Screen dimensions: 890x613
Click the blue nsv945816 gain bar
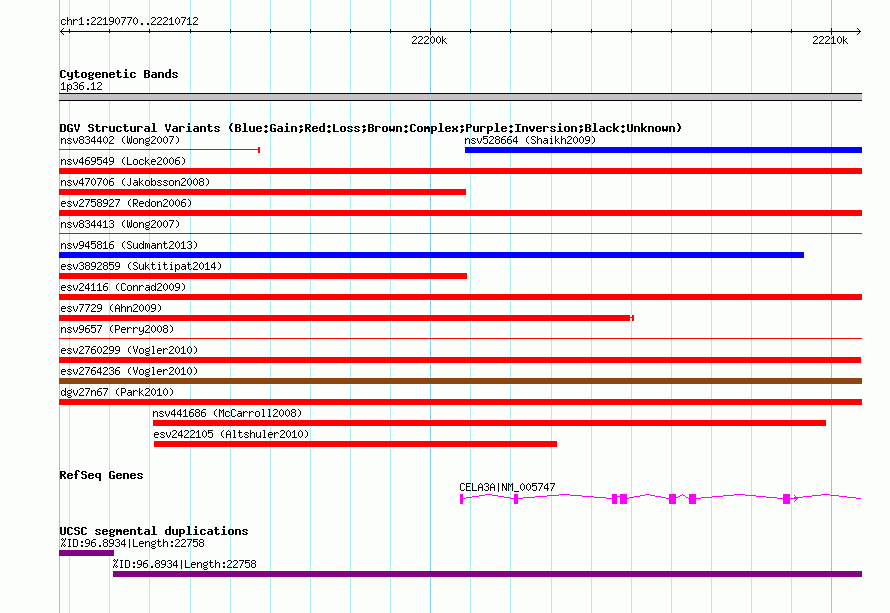431,255
